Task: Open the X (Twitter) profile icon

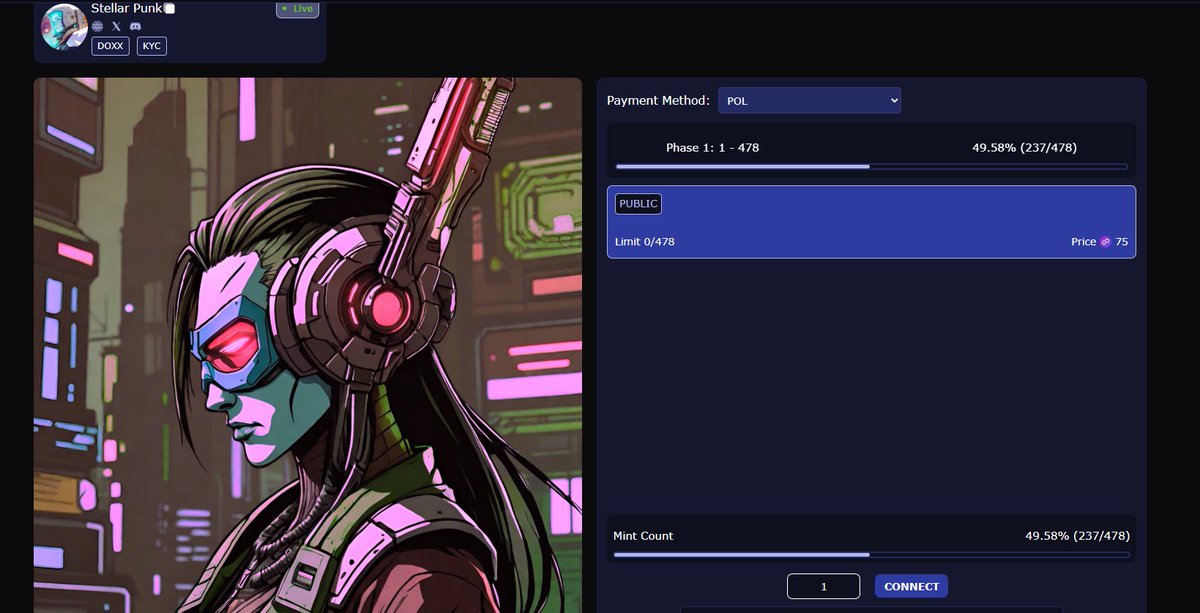Action: click(116, 26)
